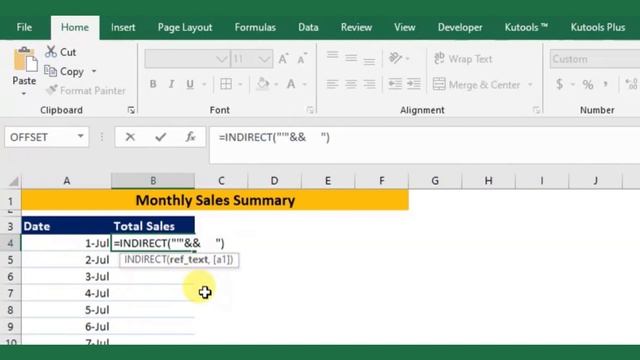
Task: Activate the Format Painter brush
Action: click(x=51, y=90)
